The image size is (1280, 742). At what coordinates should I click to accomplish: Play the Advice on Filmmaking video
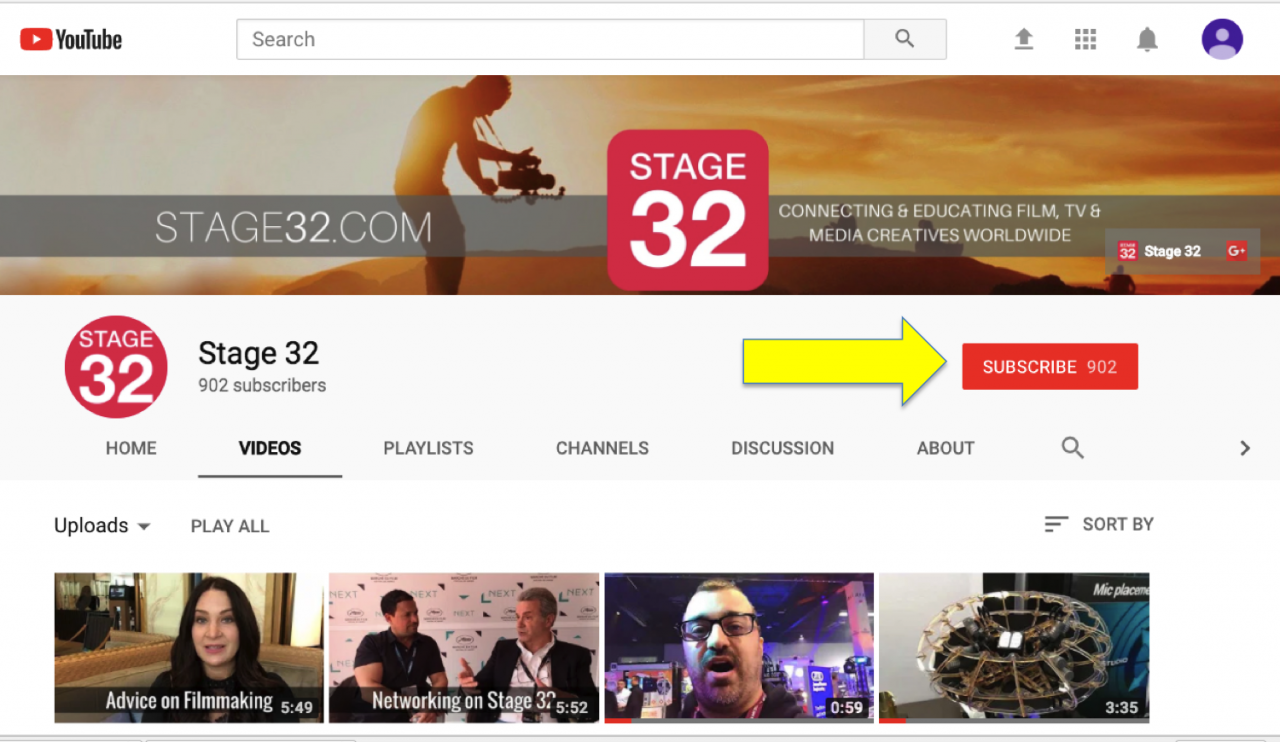[189, 648]
